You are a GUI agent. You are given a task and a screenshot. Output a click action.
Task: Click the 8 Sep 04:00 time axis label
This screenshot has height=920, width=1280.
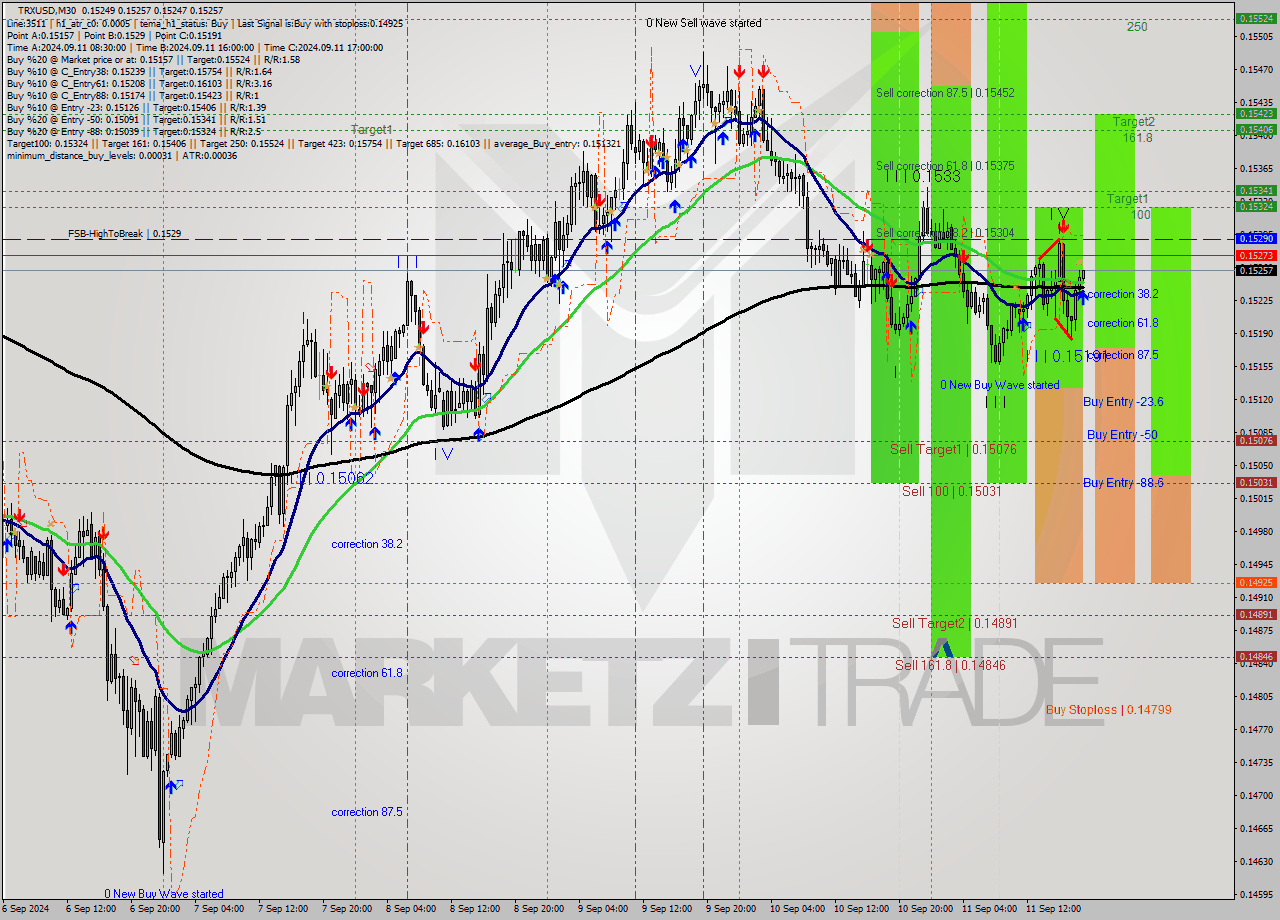point(411,909)
